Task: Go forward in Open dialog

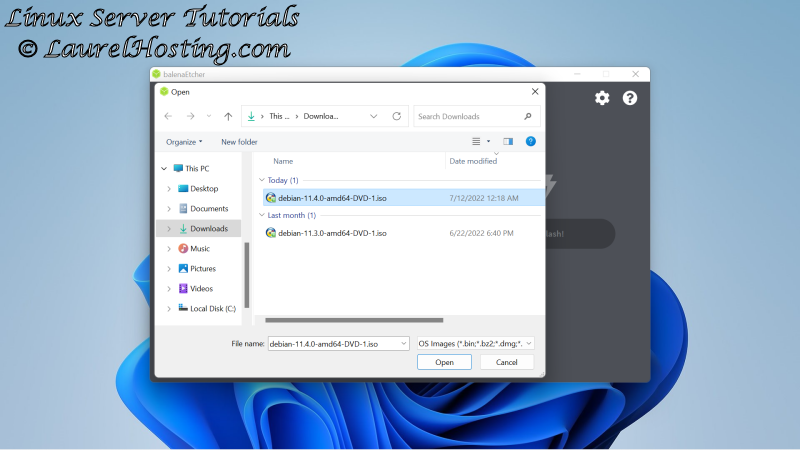Action: pos(190,116)
